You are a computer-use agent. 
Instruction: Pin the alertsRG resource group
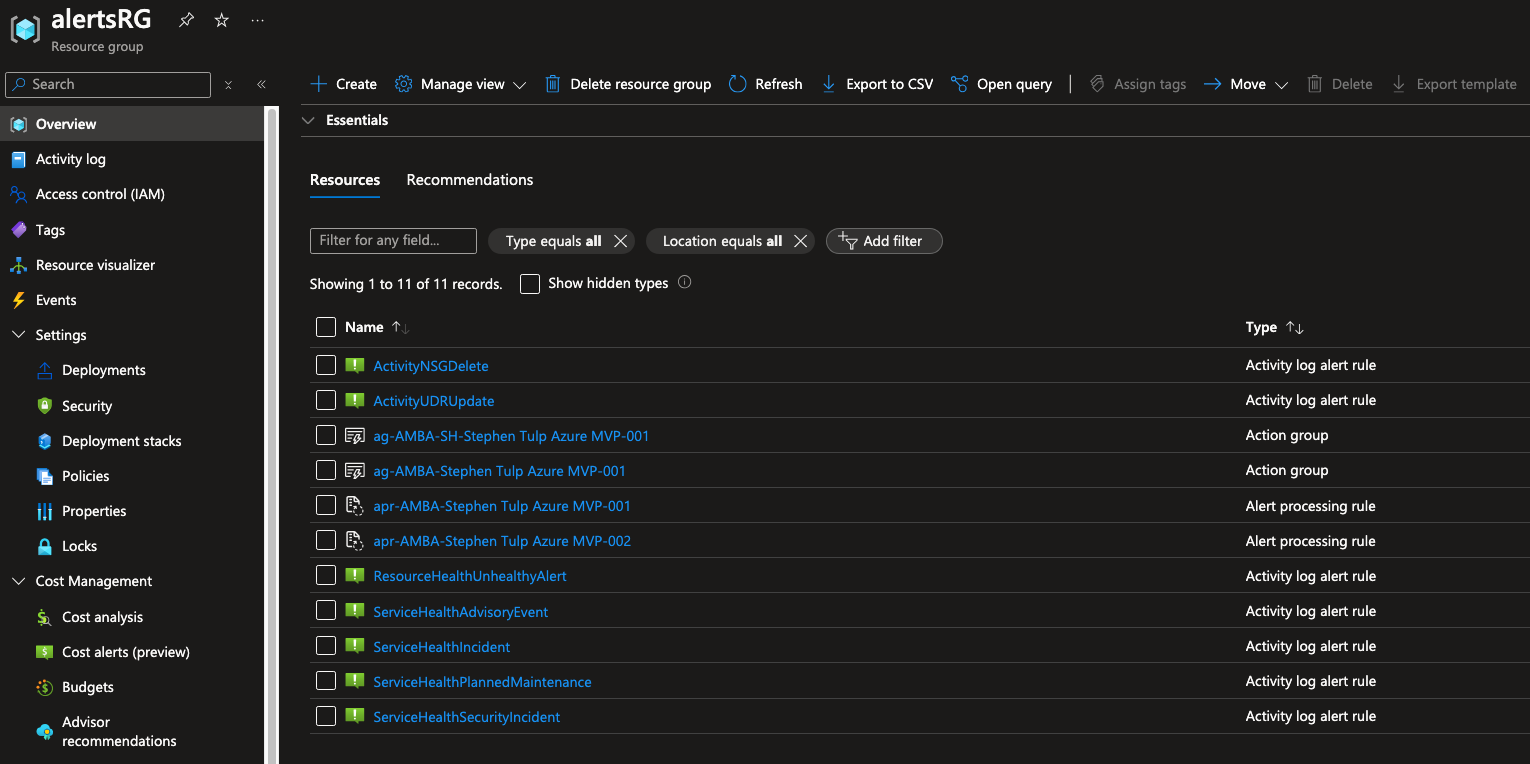click(x=186, y=20)
